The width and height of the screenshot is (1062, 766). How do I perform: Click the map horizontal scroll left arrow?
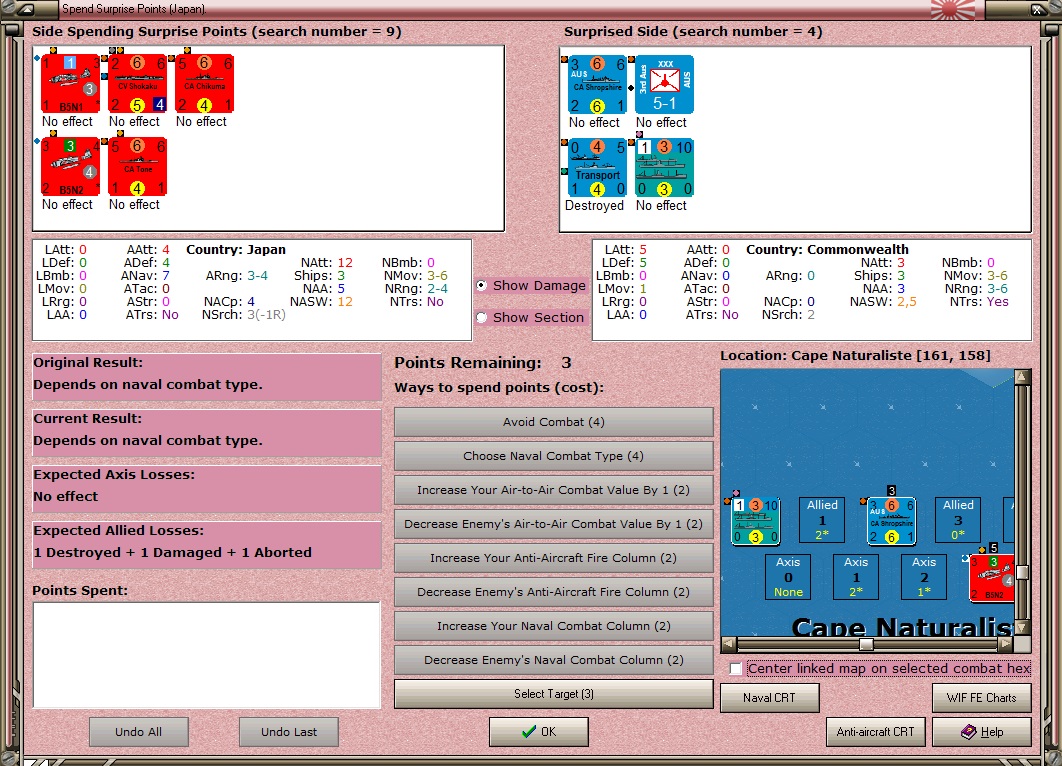tap(729, 643)
